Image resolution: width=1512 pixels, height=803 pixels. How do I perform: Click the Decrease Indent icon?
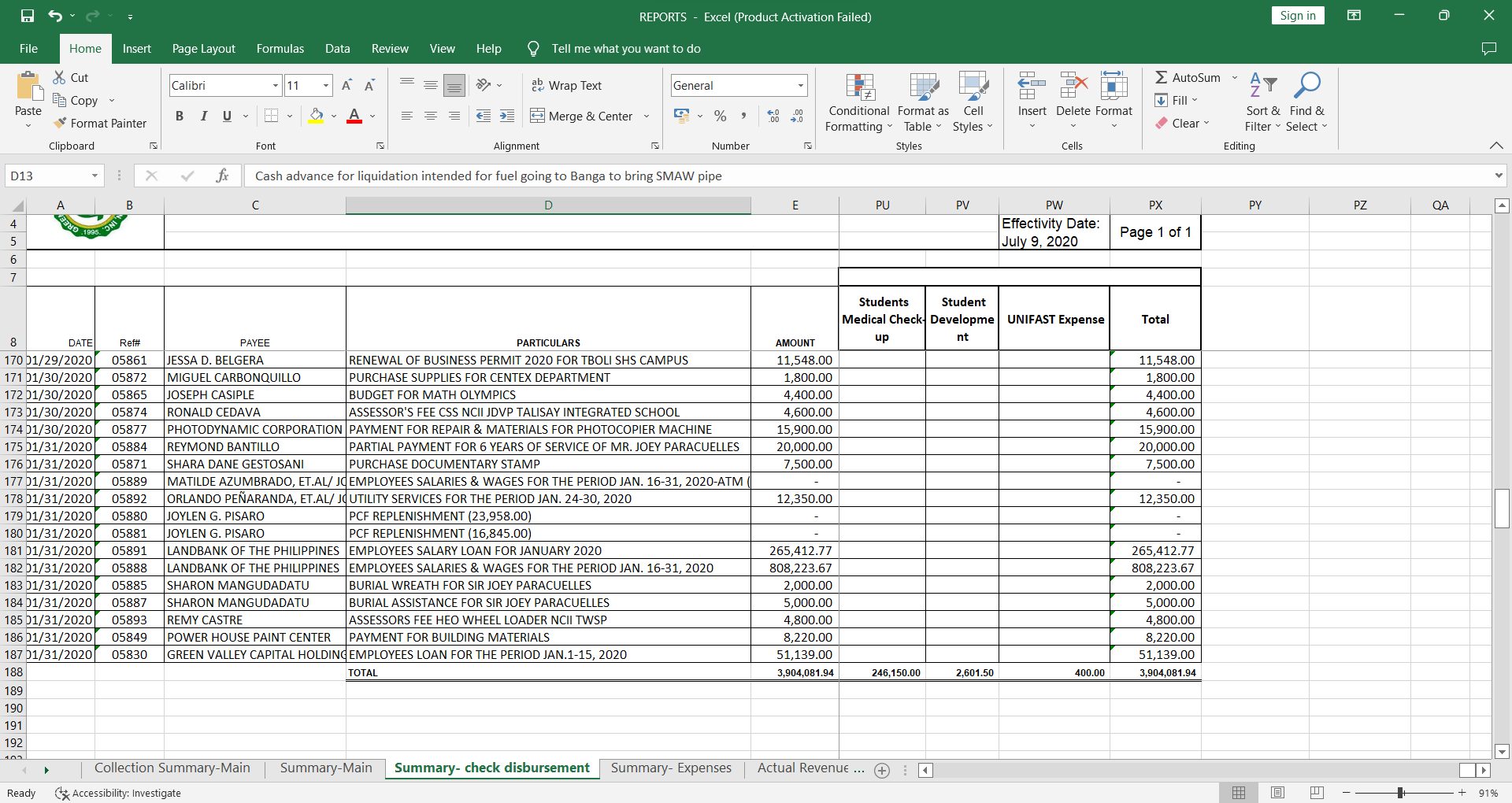[x=484, y=116]
